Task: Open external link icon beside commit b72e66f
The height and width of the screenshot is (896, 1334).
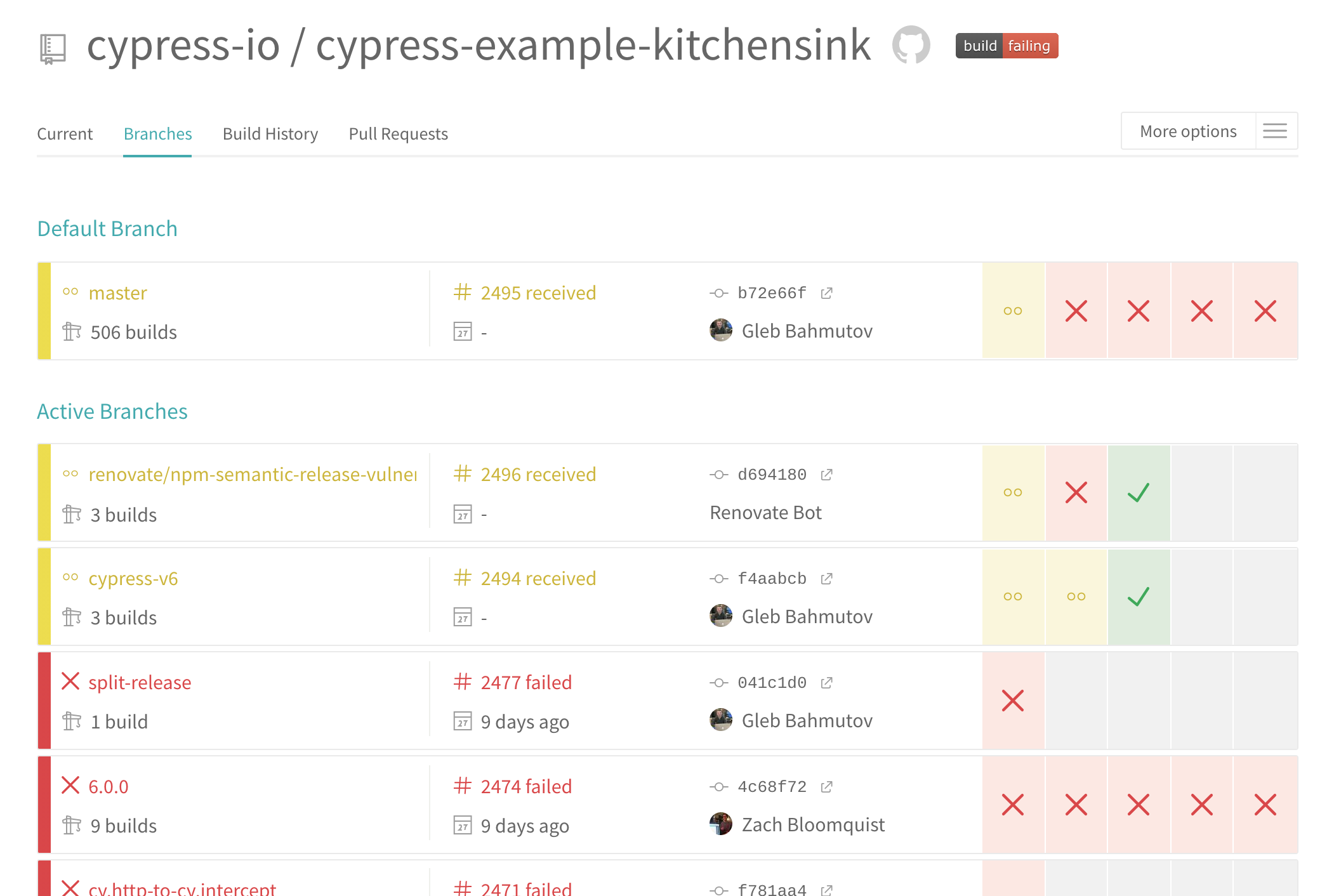Action: coord(826,293)
